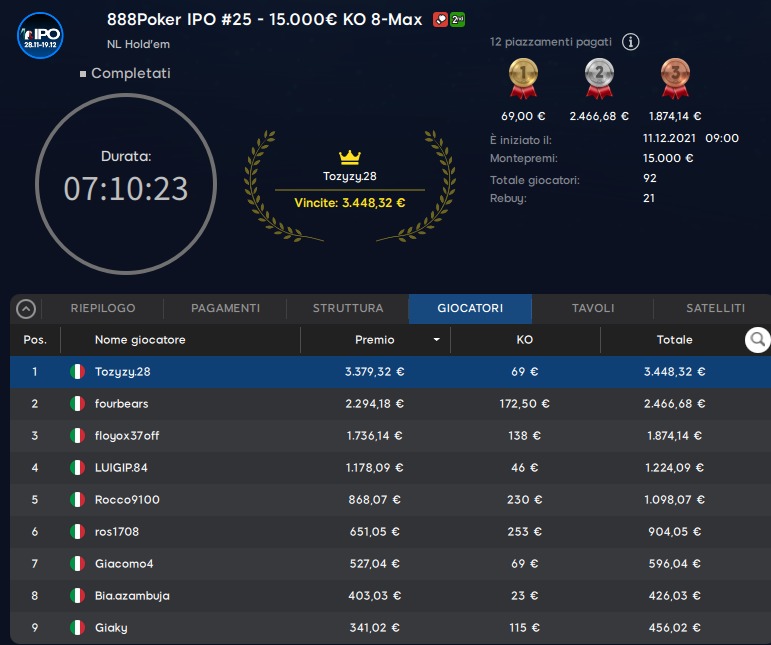Click the Italian flag beside Bia.azambuja
This screenshot has height=645, width=771.
77,595
